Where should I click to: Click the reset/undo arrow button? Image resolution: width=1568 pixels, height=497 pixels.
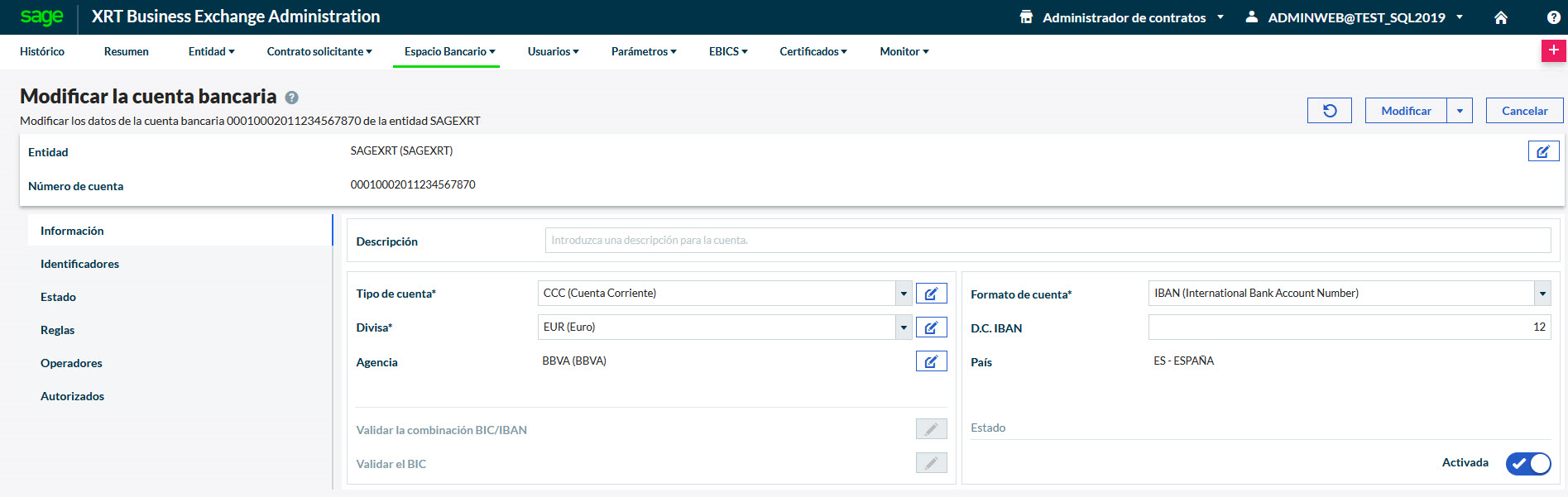tap(1329, 111)
